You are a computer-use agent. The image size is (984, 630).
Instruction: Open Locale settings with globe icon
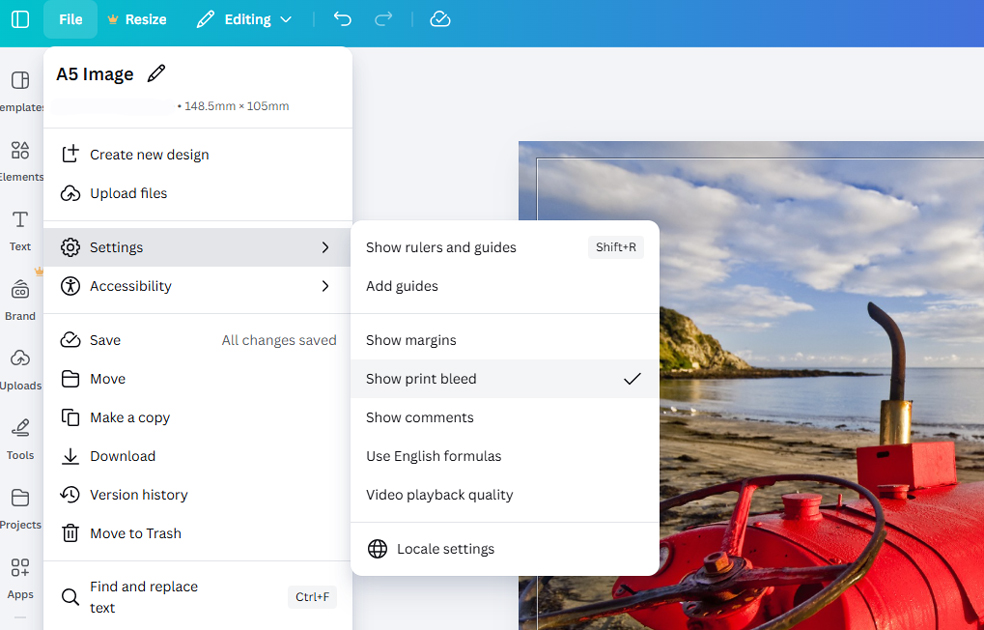pyautogui.click(x=505, y=549)
